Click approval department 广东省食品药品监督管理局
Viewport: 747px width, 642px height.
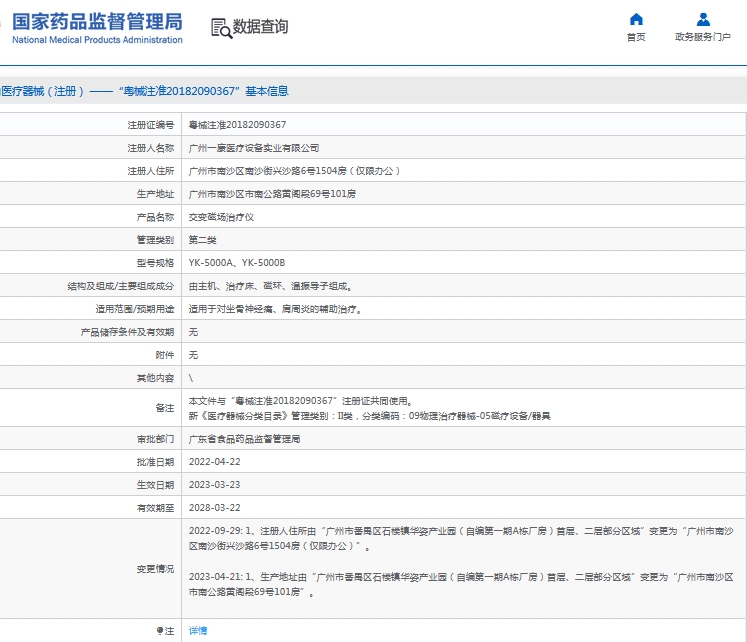(244, 439)
